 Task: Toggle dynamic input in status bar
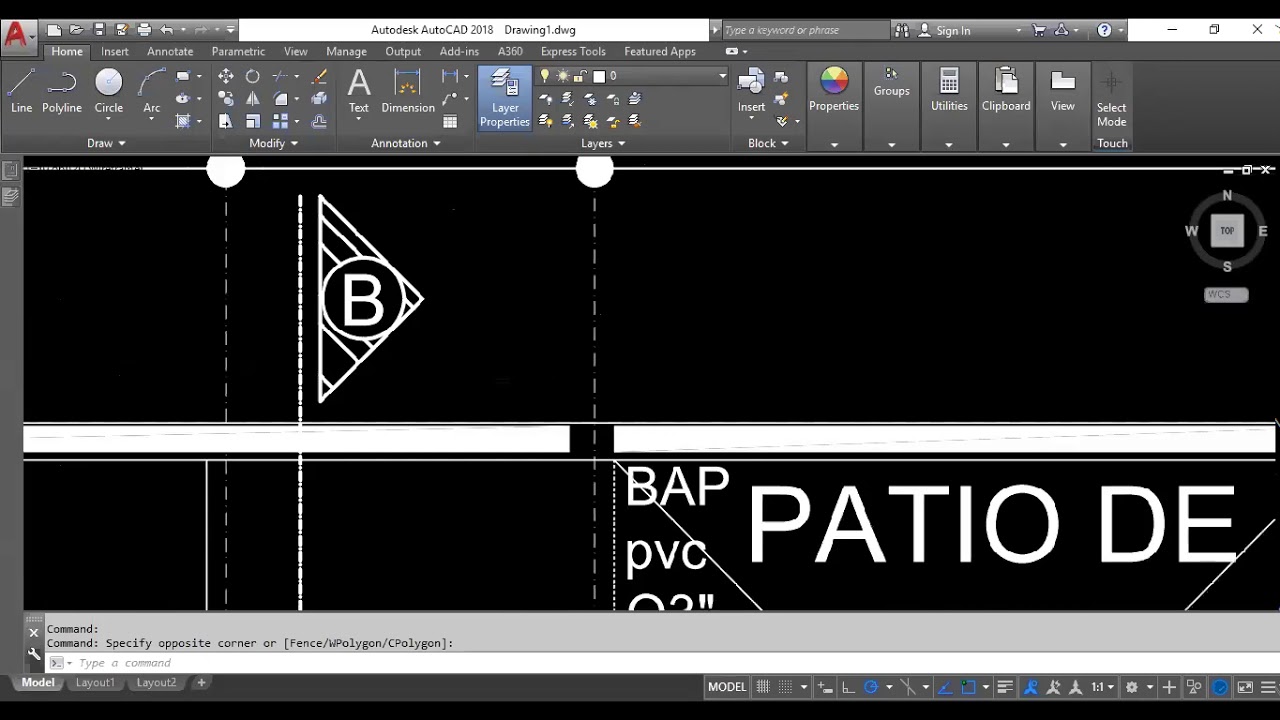point(825,687)
